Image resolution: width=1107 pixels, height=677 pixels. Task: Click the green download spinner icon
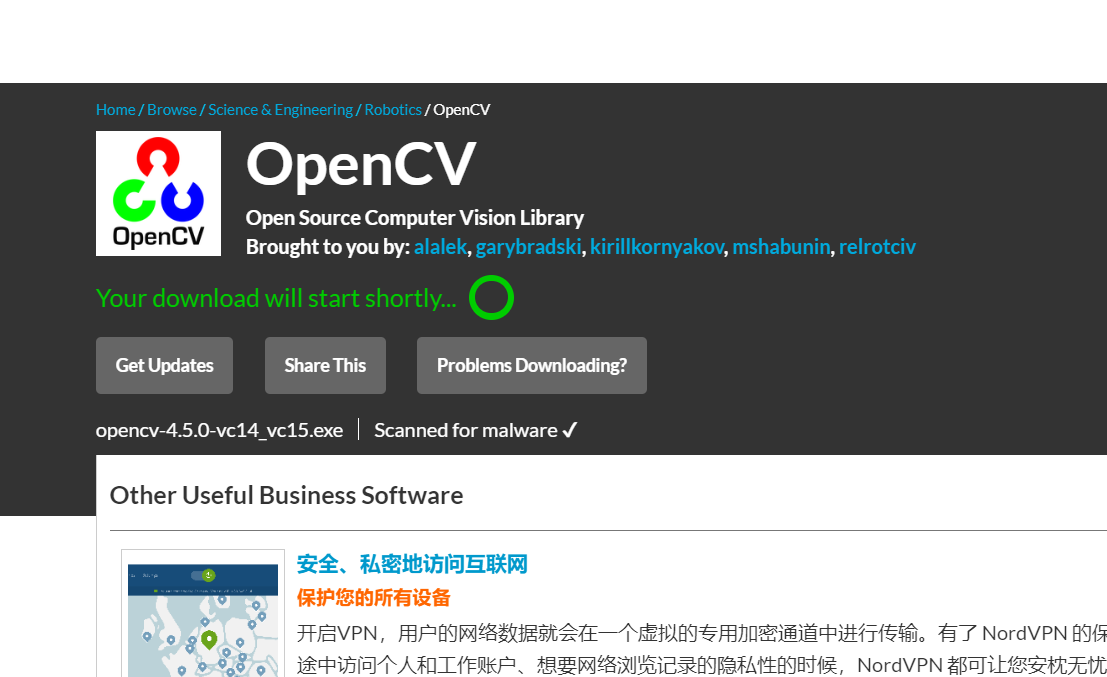491,297
